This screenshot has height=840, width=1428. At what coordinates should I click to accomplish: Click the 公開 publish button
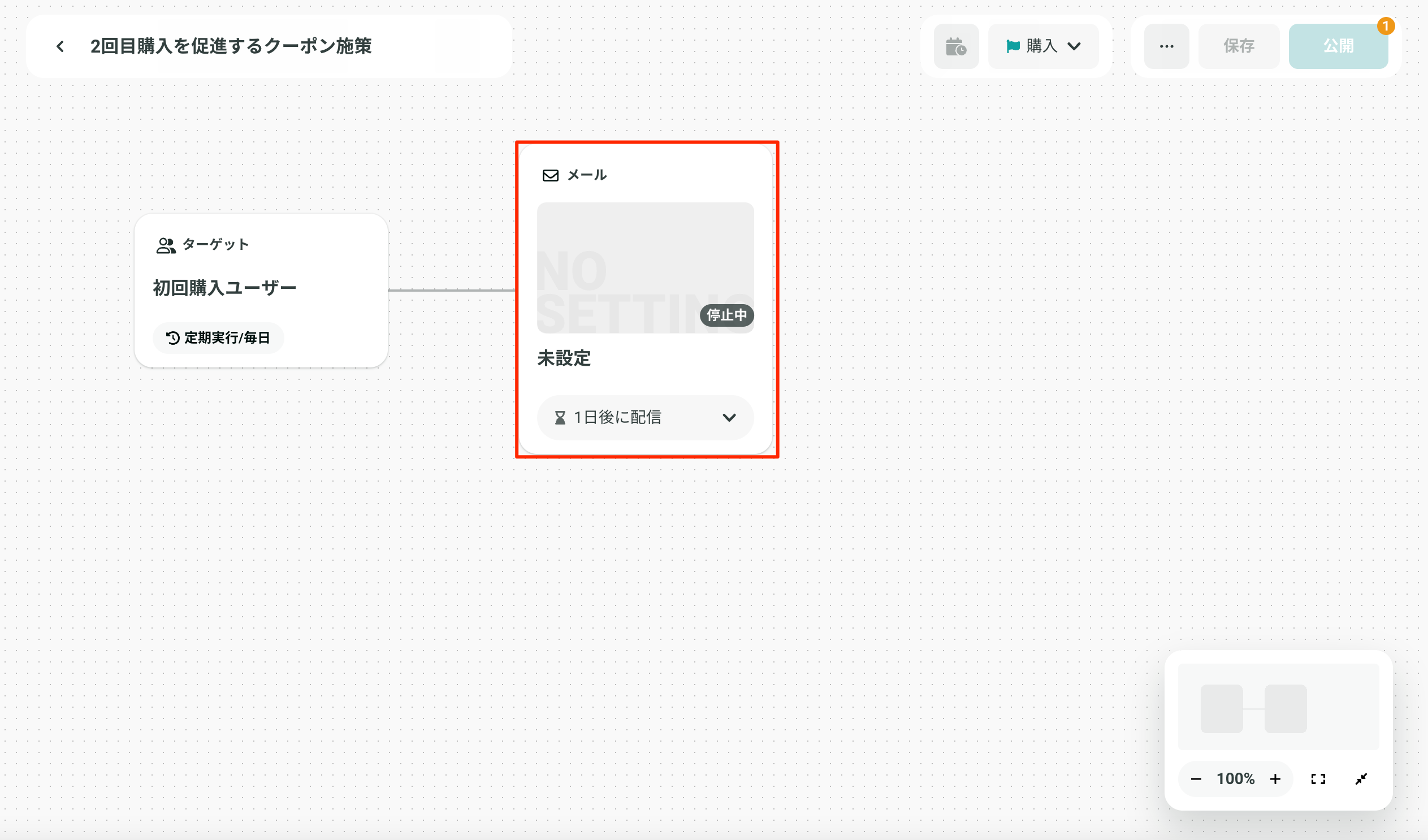[x=1338, y=46]
